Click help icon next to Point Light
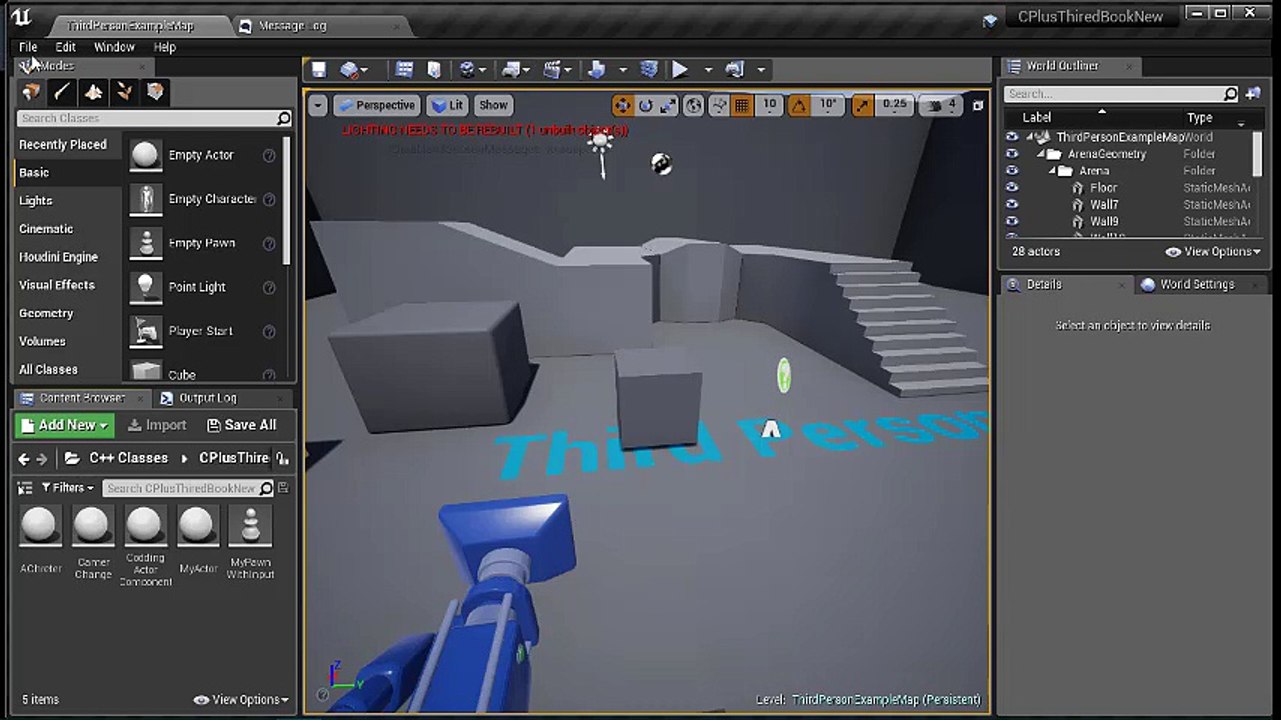The image size is (1281, 720). tap(269, 287)
